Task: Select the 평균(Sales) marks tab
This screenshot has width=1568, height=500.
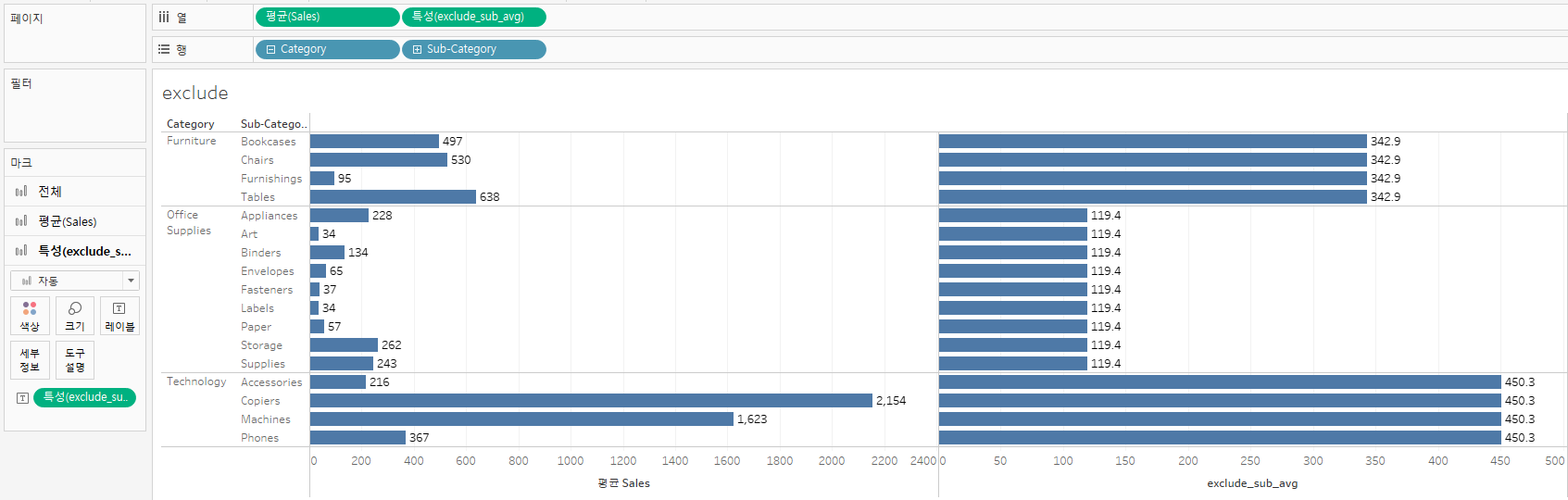Action: 75,221
